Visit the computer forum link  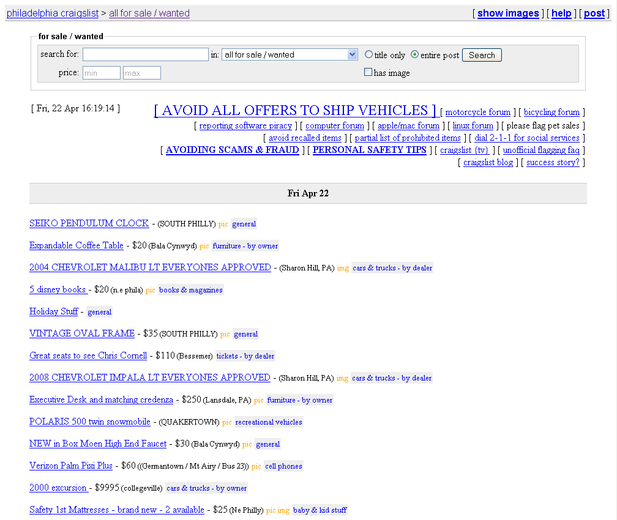click(x=335, y=126)
